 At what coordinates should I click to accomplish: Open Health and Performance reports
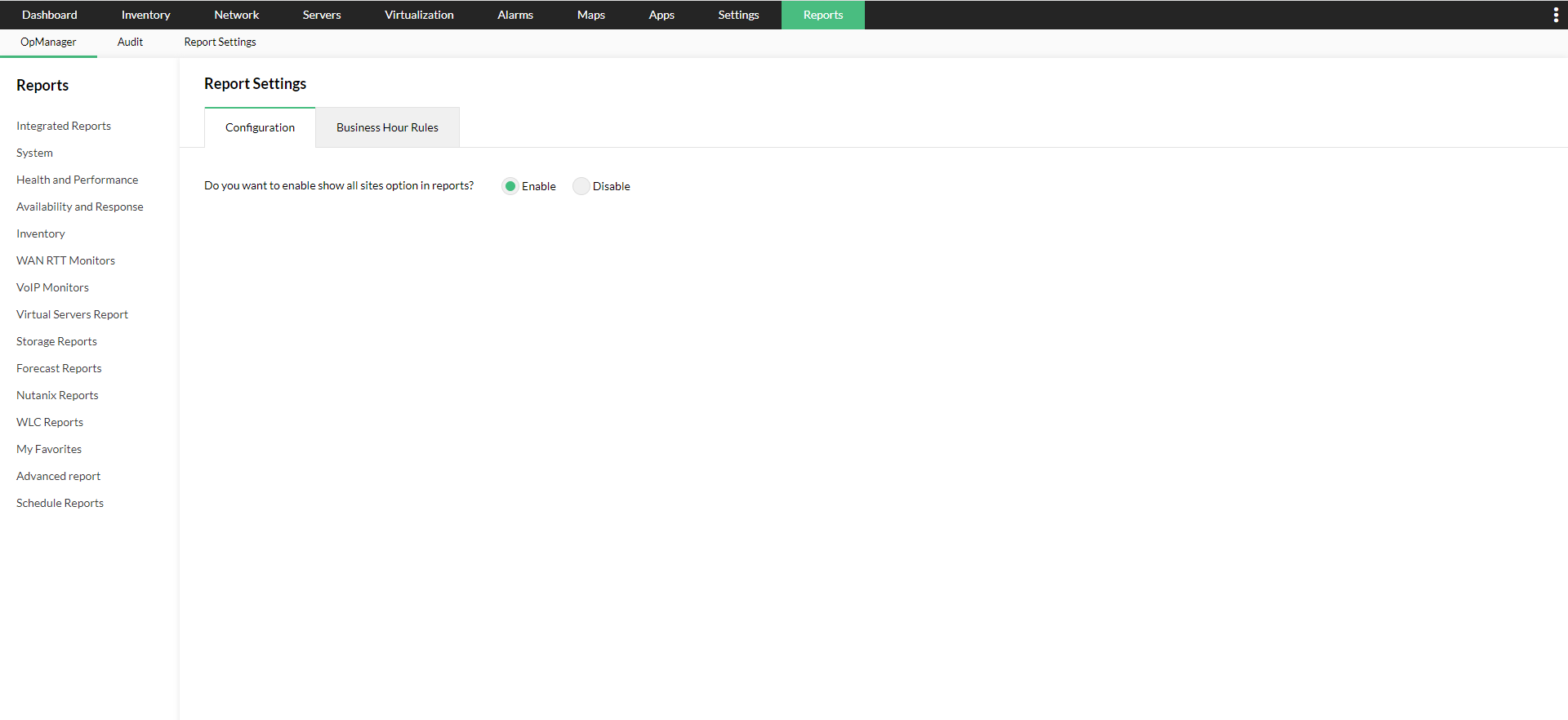tap(77, 180)
